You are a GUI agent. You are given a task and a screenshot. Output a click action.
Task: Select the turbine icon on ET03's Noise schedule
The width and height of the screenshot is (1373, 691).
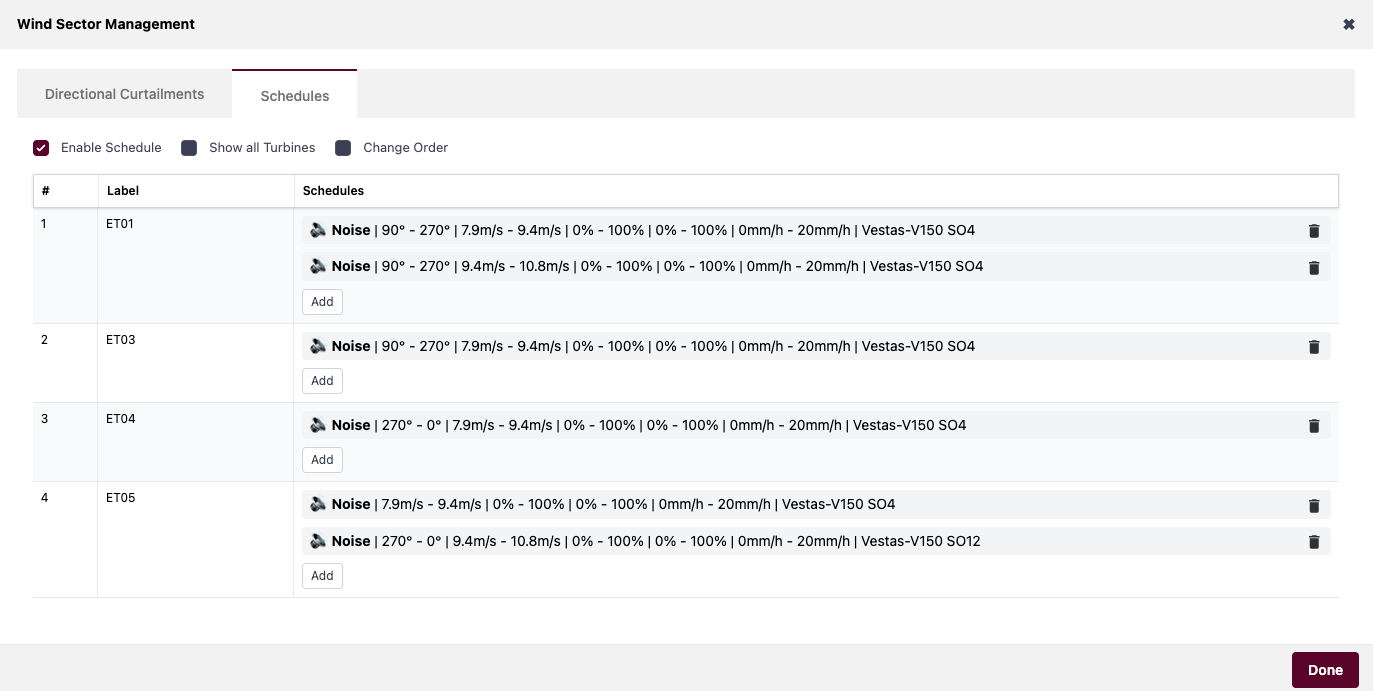pyautogui.click(x=318, y=346)
